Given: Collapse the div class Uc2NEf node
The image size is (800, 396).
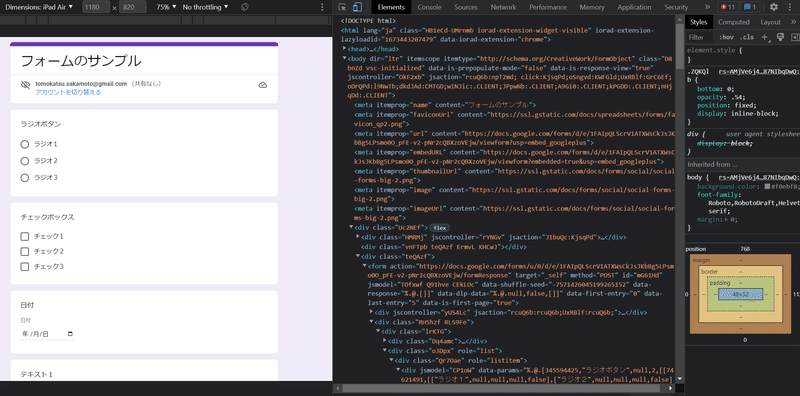Looking at the screenshot, I should point(351,227).
